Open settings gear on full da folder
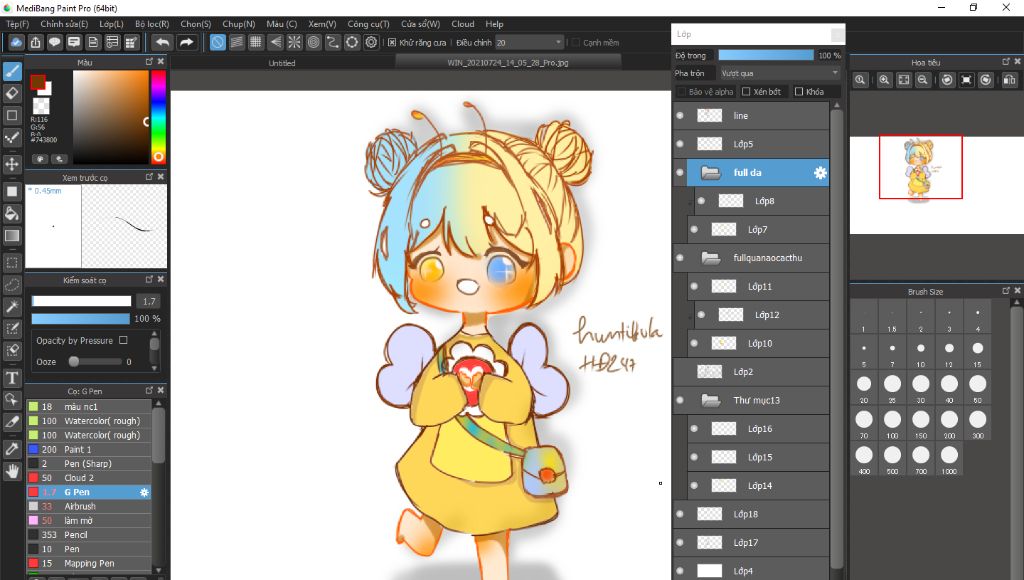The height and width of the screenshot is (580, 1024). click(x=820, y=172)
